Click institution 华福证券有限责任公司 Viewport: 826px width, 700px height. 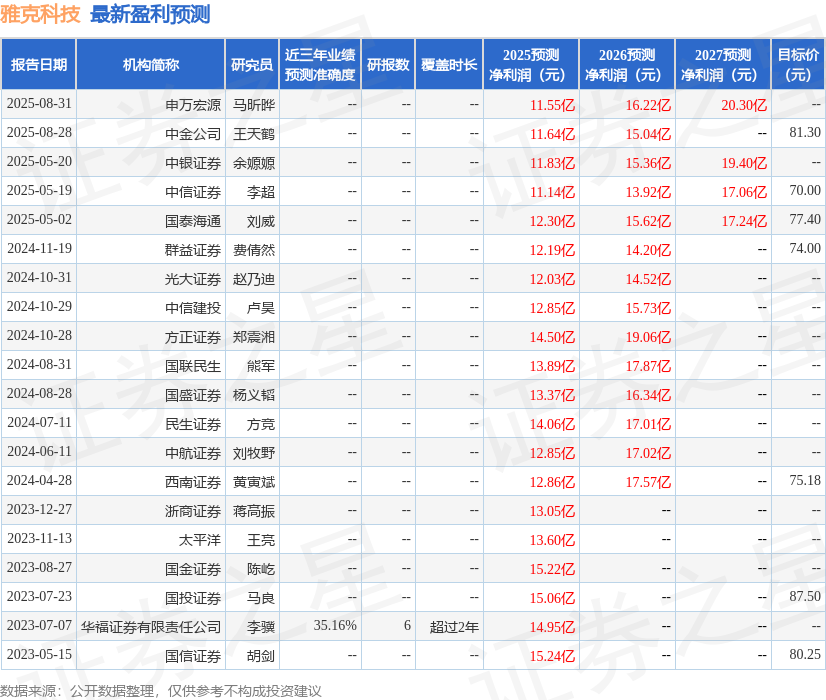[x=151, y=626]
